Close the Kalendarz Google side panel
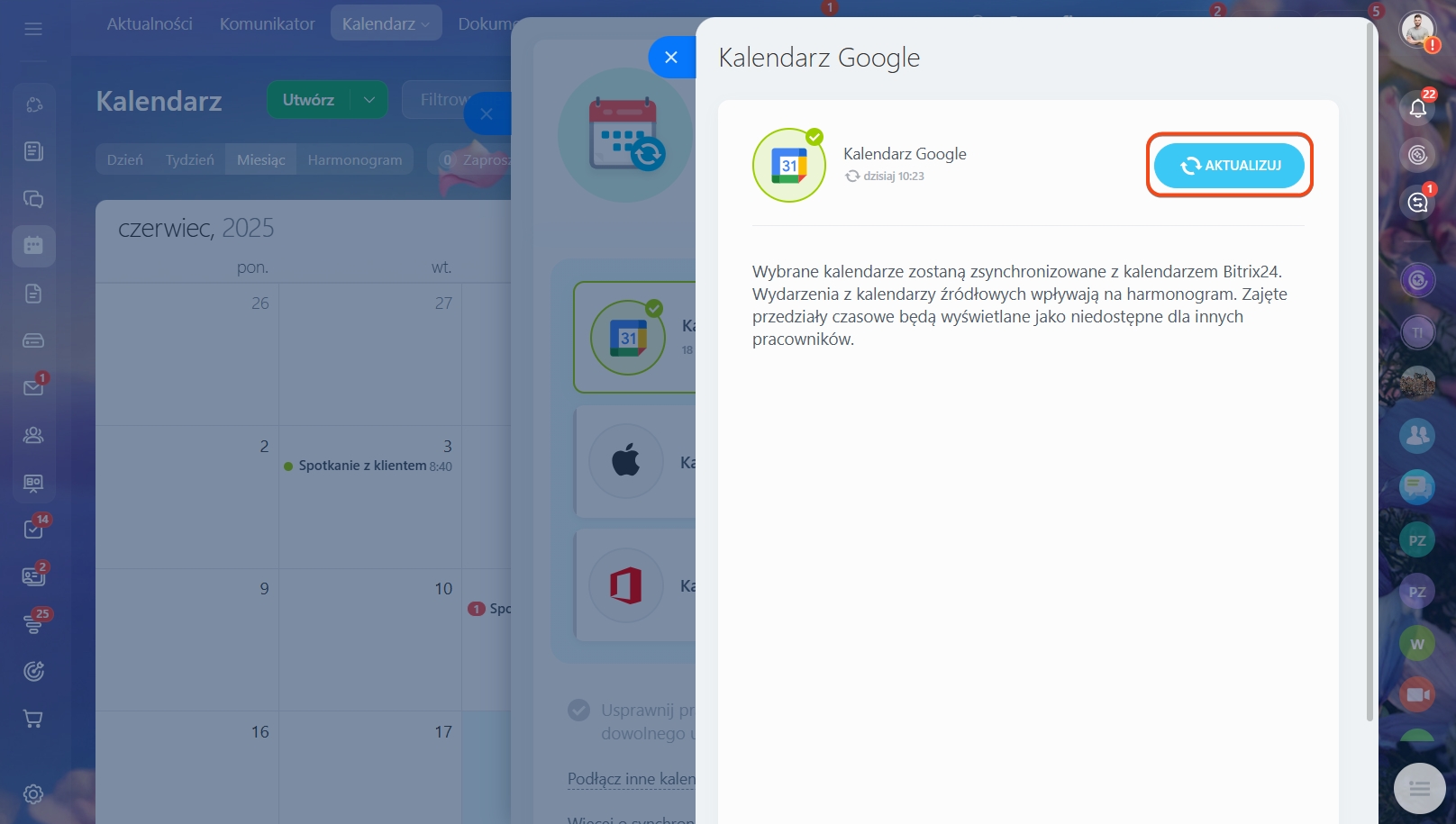This screenshot has width=1456, height=824. [671, 58]
